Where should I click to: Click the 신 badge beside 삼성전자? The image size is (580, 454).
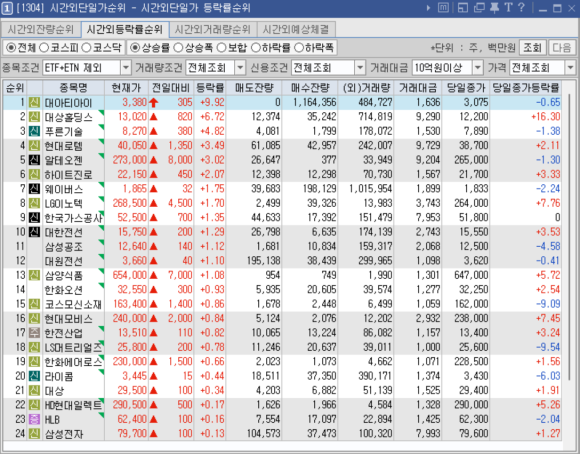point(34,433)
